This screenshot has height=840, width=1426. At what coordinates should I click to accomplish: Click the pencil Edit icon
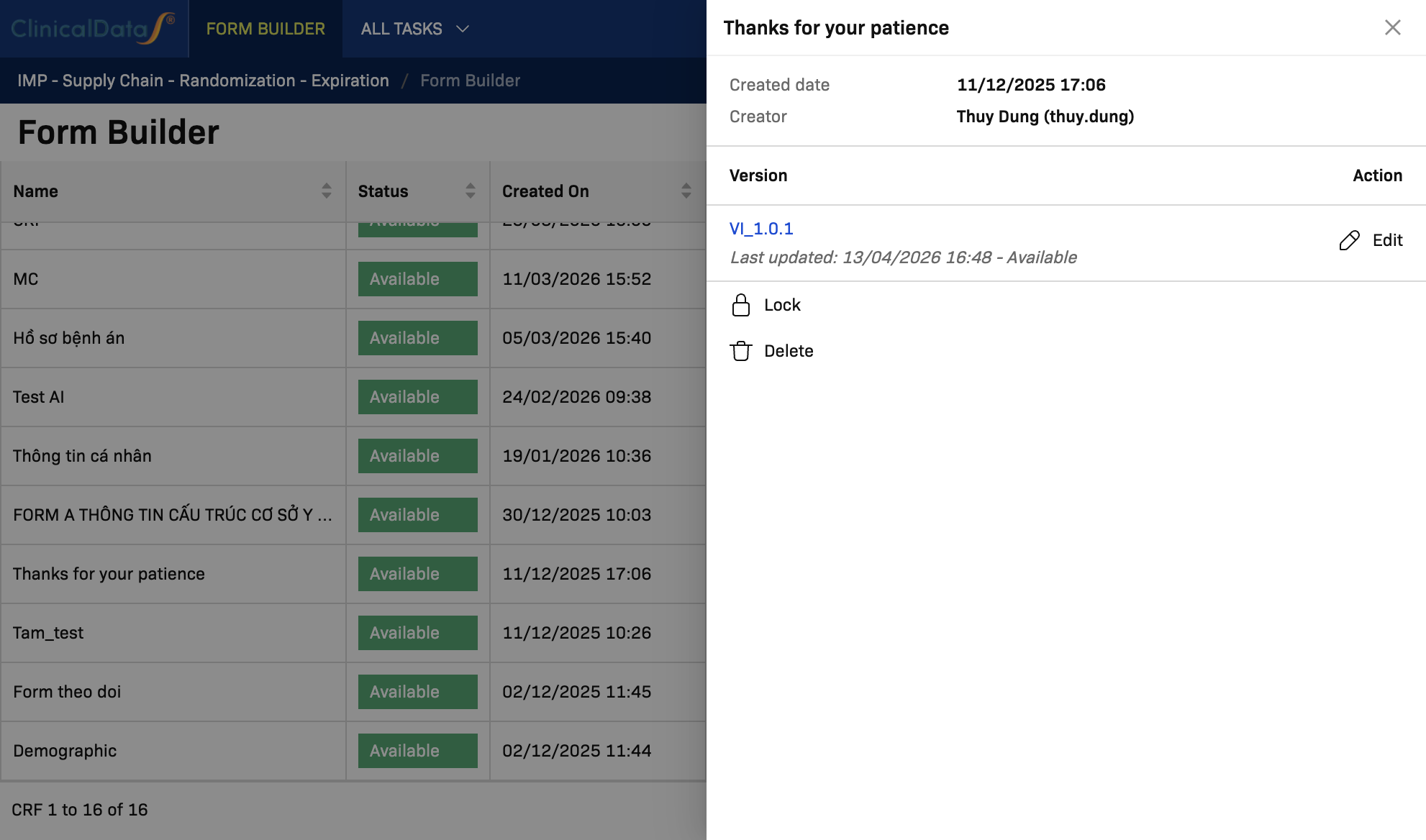1349,240
